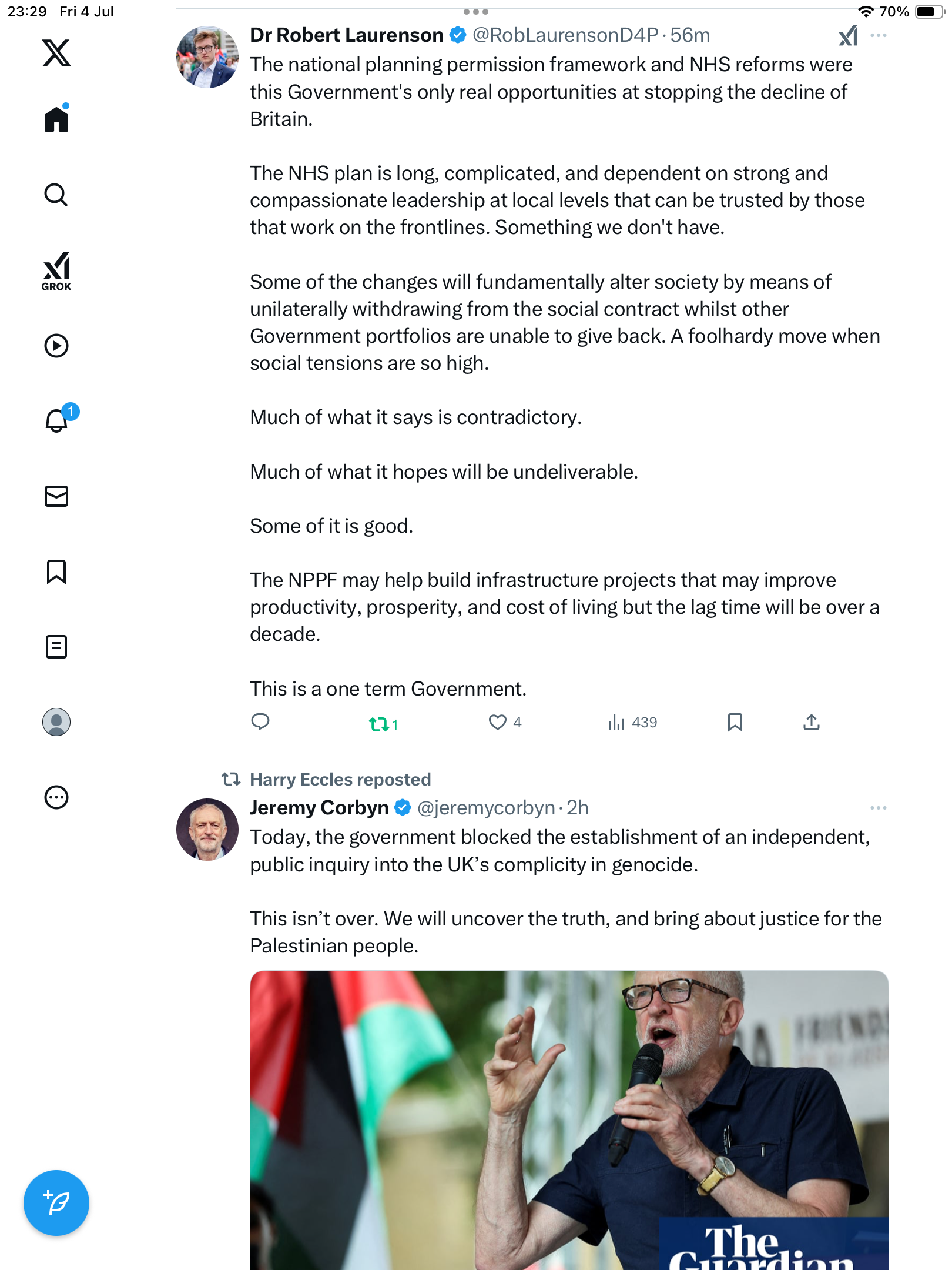Viewport: 952px width, 1270px height.
Task: Open Messages envelope icon
Action: click(x=56, y=496)
